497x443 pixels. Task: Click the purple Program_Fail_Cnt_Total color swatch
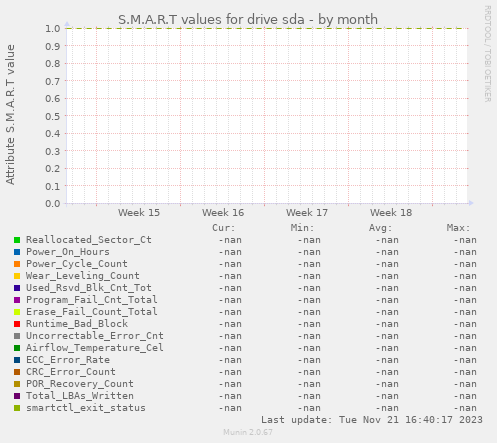17,300
